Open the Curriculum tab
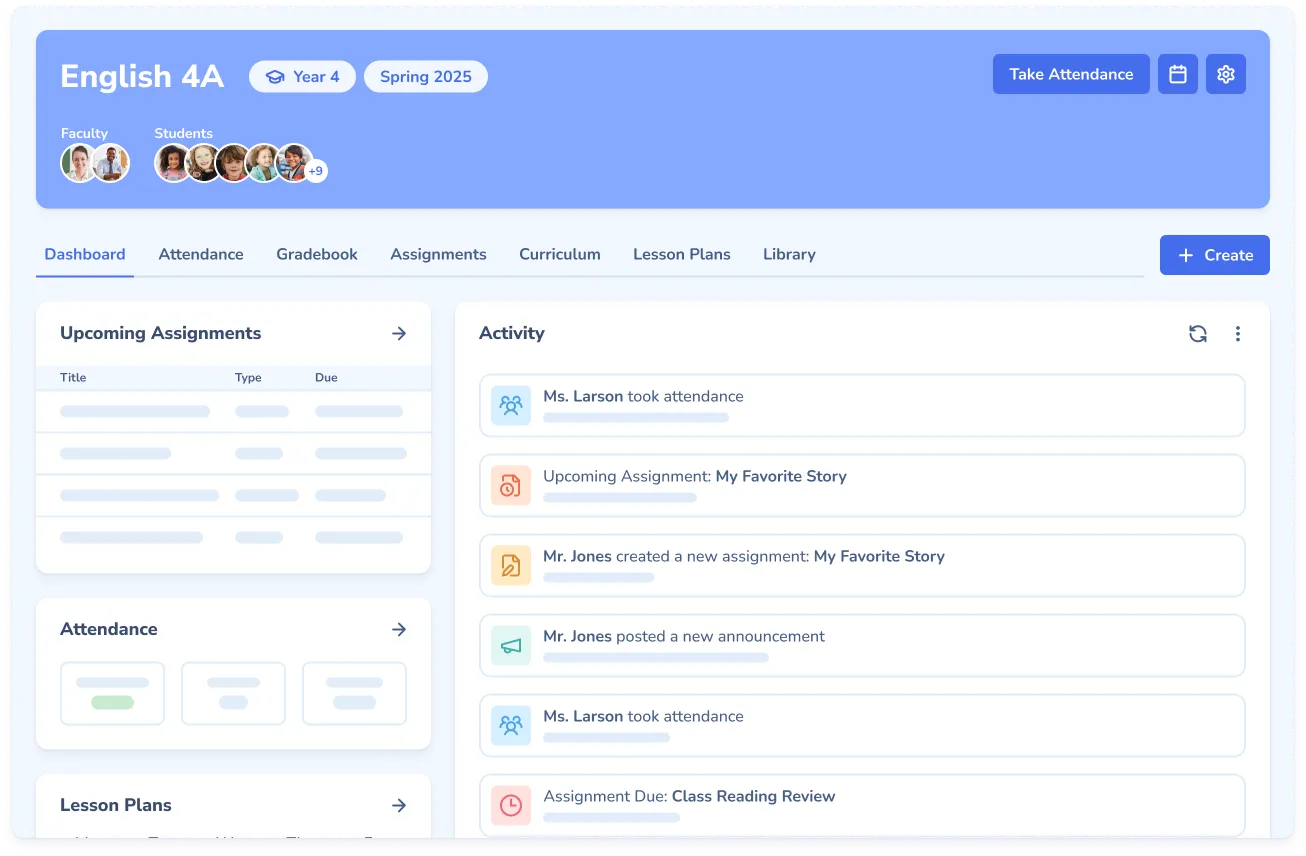1306x856 pixels. [x=559, y=254]
